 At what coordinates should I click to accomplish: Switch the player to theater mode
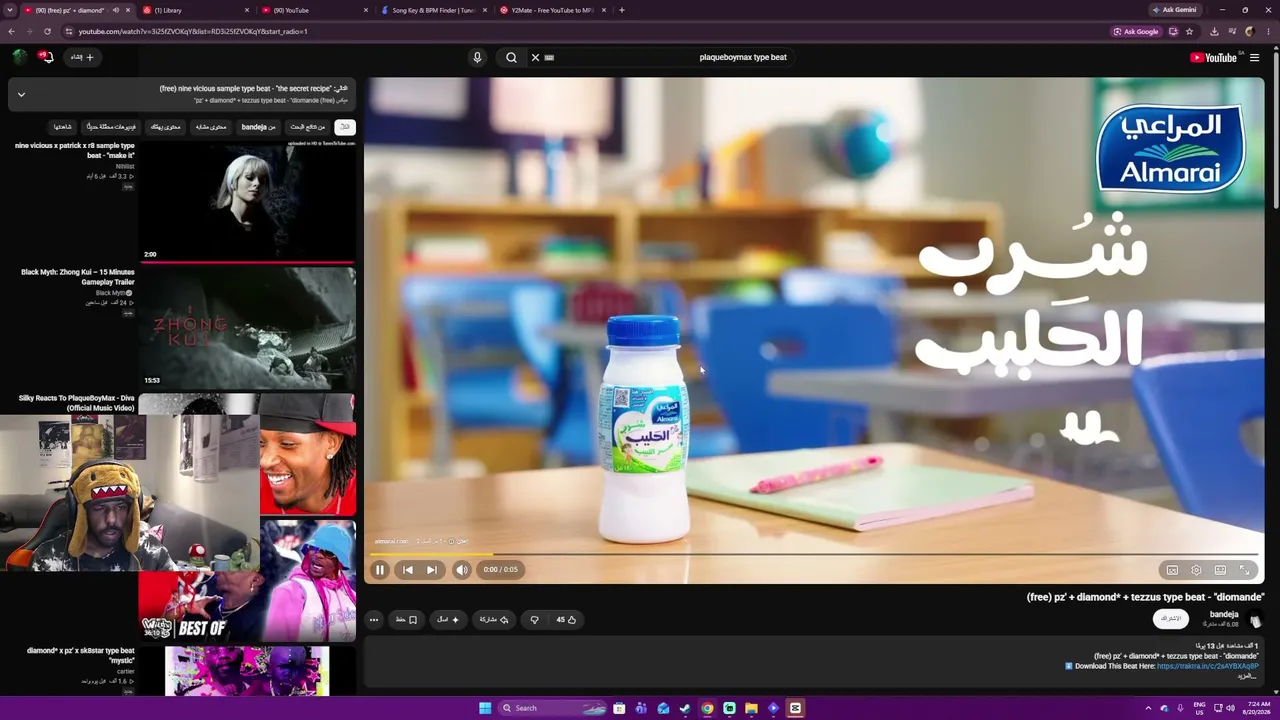point(1220,570)
